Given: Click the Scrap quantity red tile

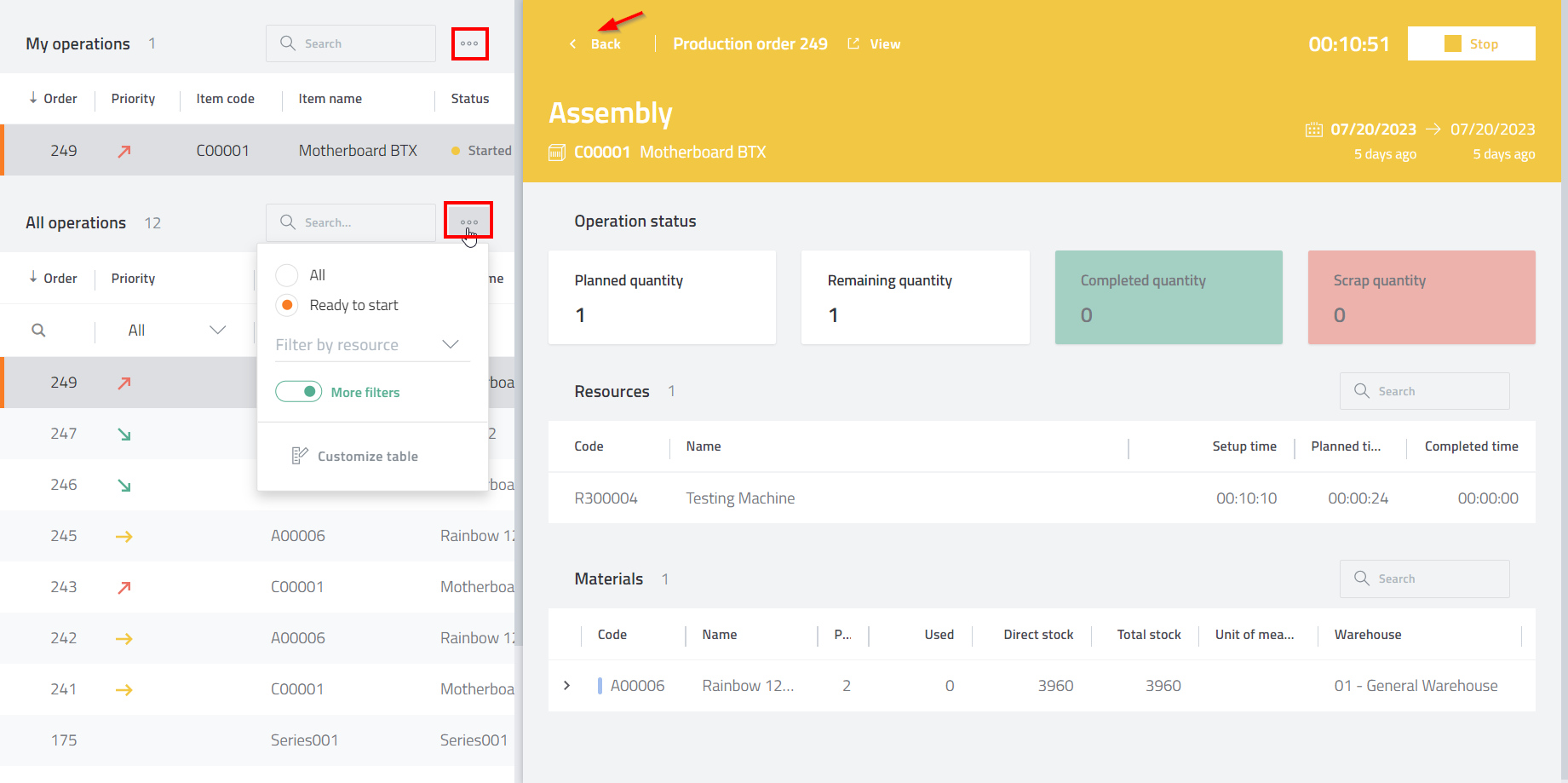Looking at the screenshot, I should point(1421,297).
